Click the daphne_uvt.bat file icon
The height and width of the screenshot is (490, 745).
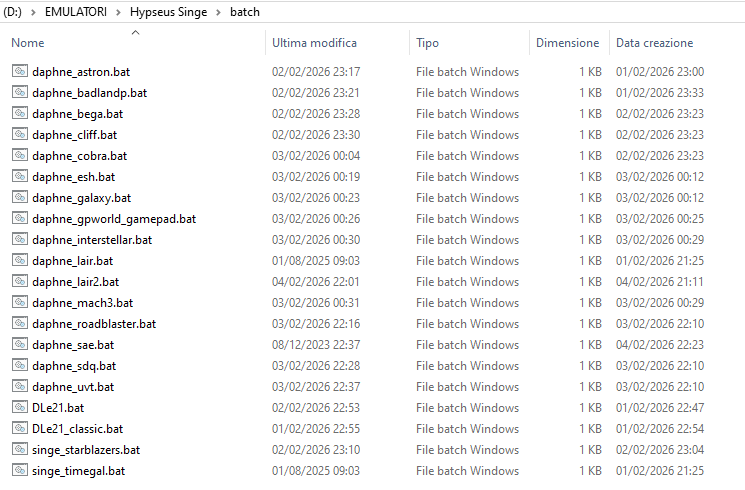20,386
